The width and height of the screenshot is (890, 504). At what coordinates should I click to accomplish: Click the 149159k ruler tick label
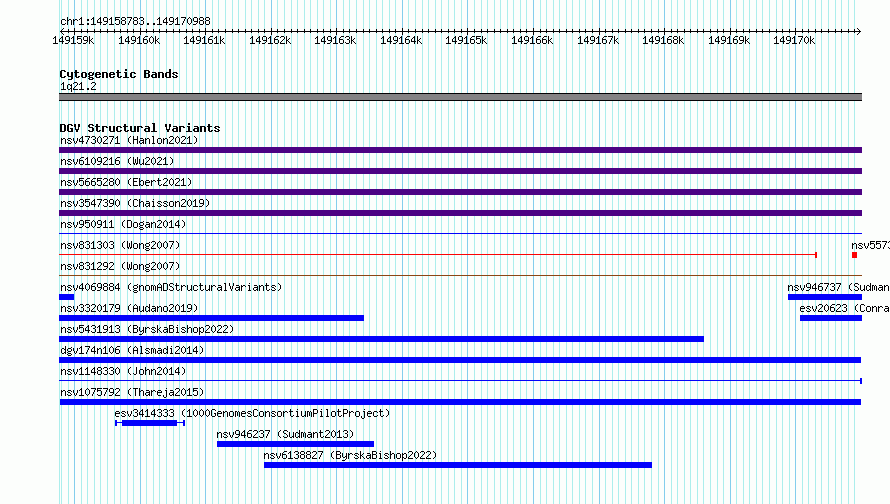[73, 40]
